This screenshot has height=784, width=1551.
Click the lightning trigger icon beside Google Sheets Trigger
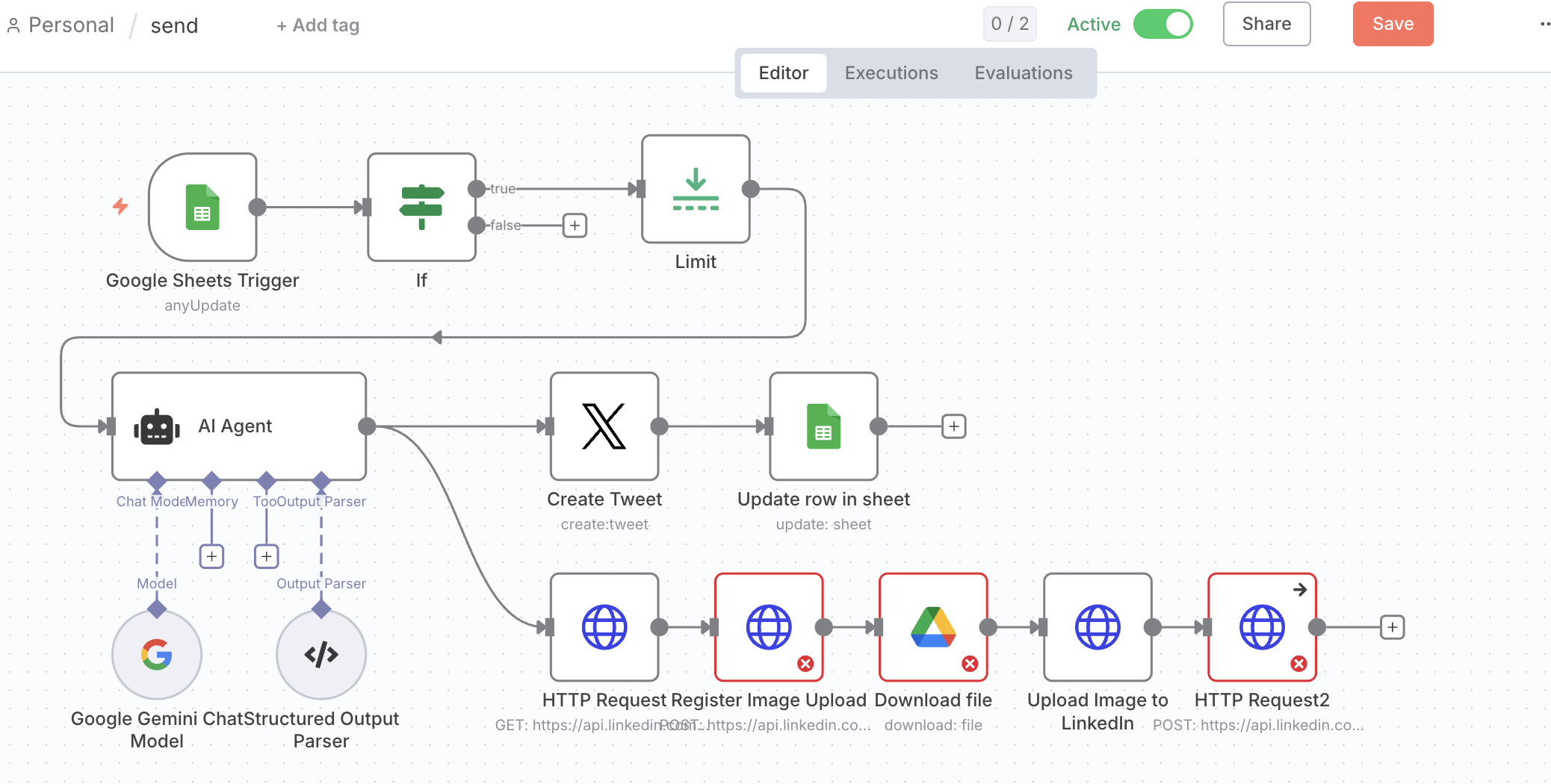pos(120,206)
